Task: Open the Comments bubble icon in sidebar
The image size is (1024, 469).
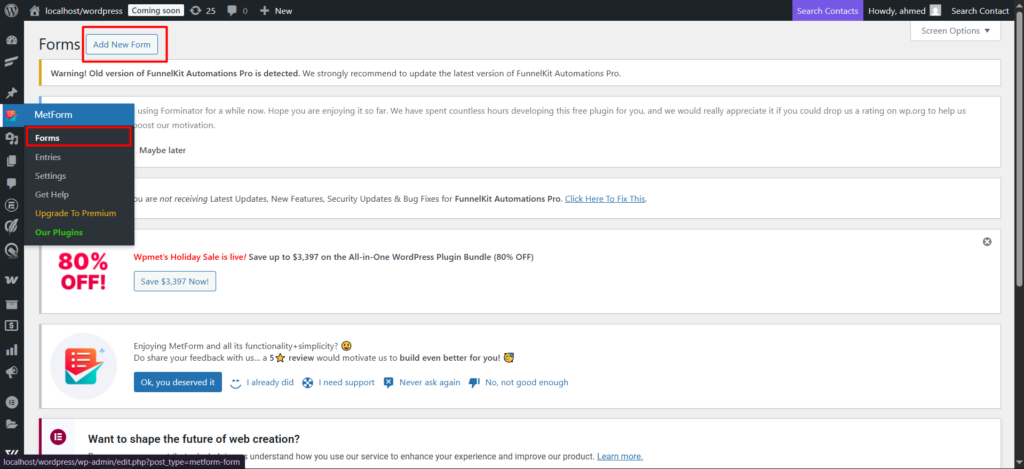Action: click(x=12, y=183)
